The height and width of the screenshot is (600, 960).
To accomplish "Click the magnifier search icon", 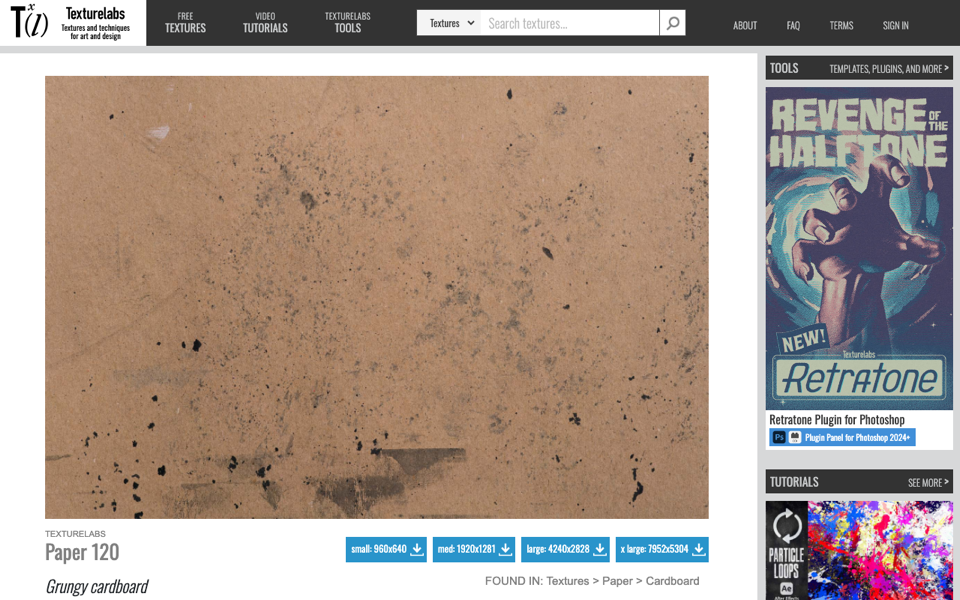I will point(672,23).
